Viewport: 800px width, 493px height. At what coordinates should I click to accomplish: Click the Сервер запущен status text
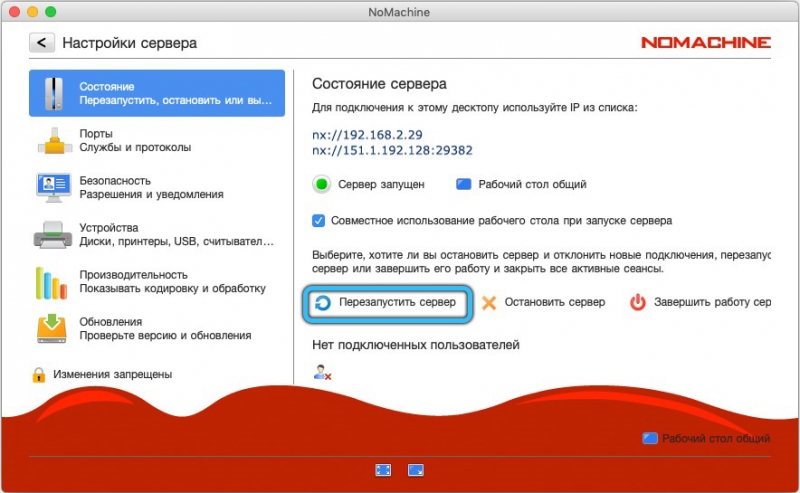click(x=381, y=184)
